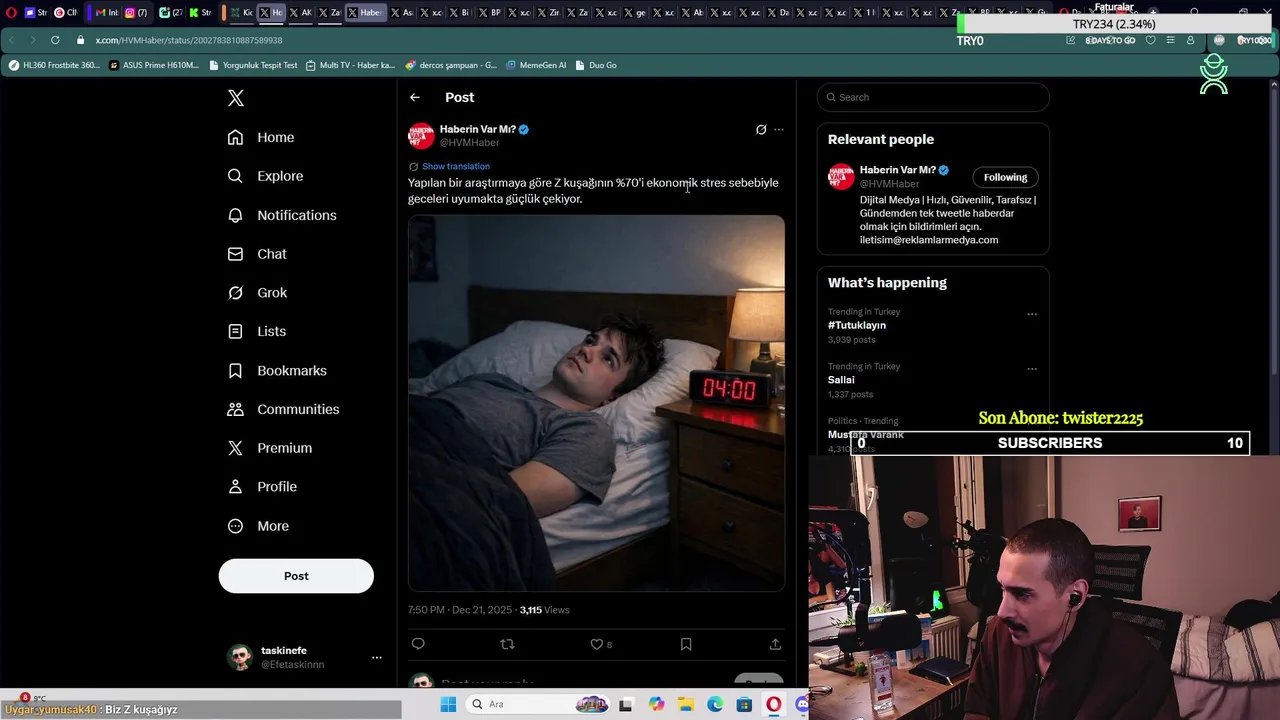Click Show translation link

[456, 166]
